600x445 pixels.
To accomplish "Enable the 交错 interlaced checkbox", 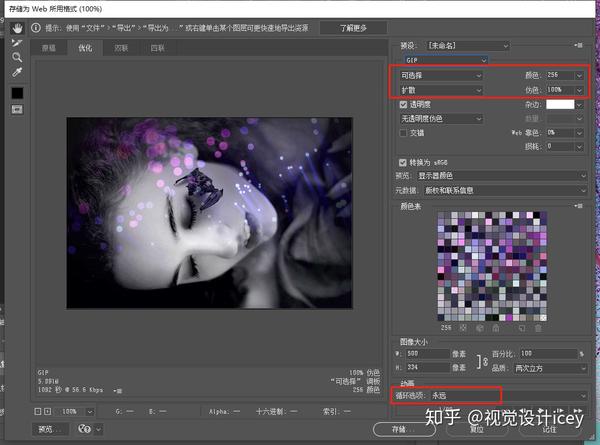I will pos(403,133).
